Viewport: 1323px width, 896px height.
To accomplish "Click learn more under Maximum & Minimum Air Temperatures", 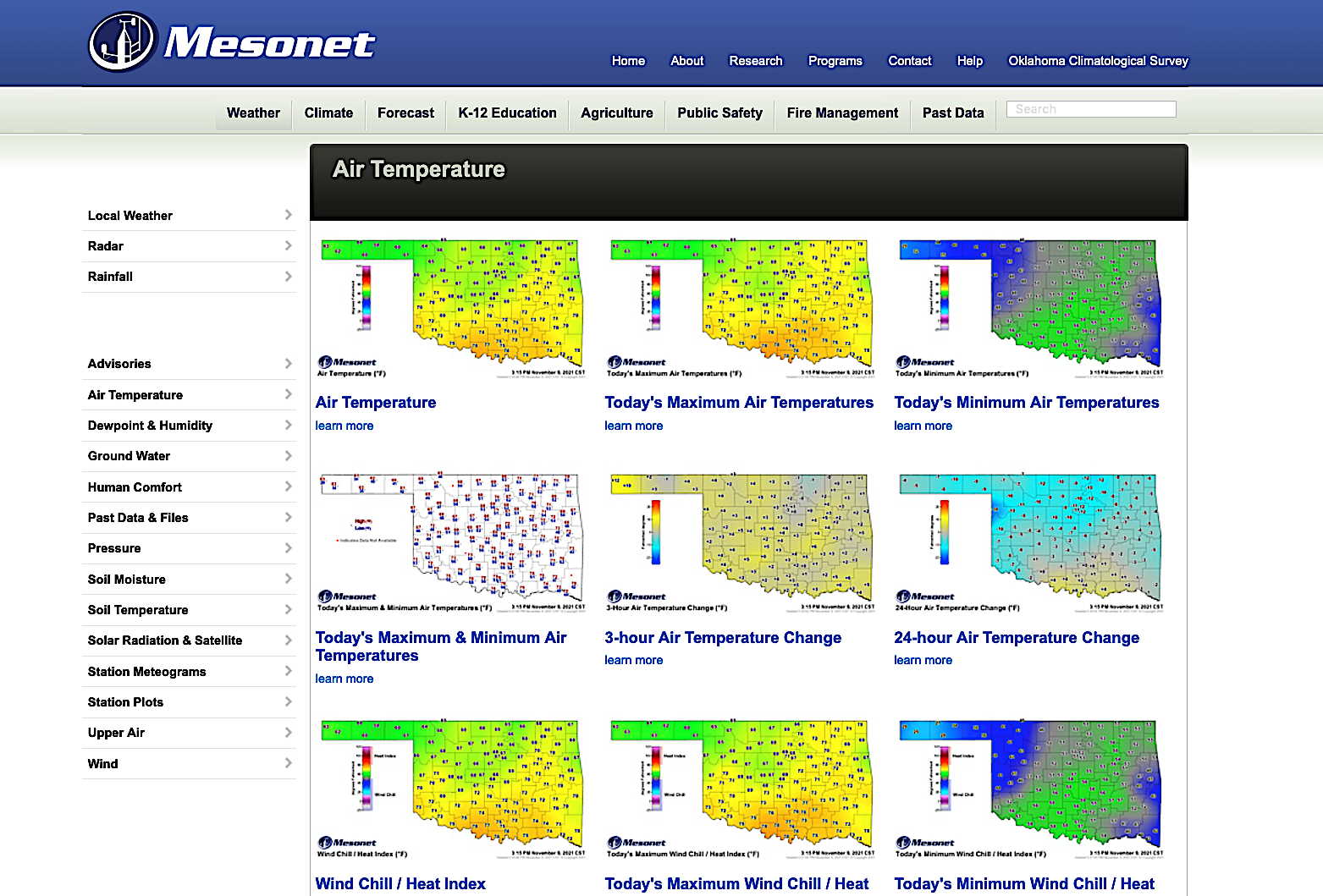I will pyautogui.click(x=345, y=679).
